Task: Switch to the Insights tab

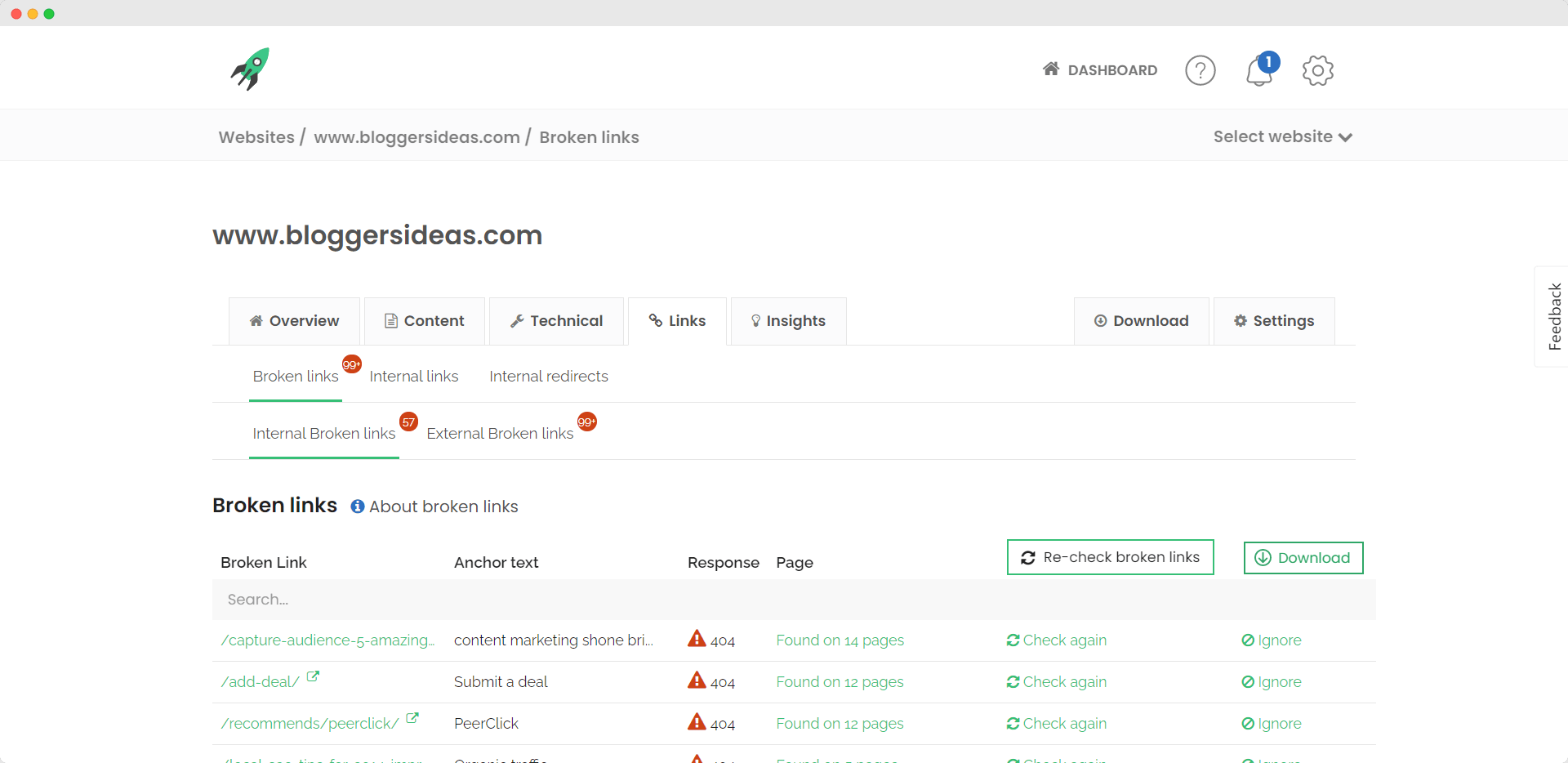Action: pyautogui.click(x=788, y=321)
